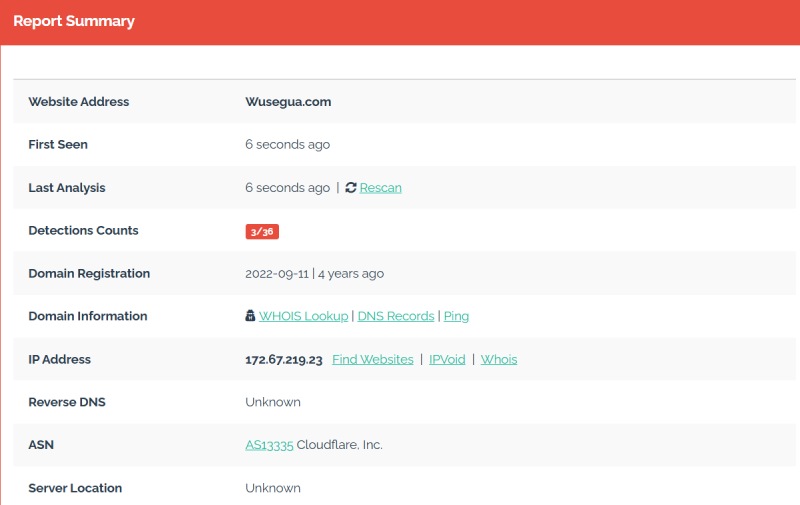Click the IP Address label
Image resolution: width=800 pixels, height=505 pixels.
click(60, 360)
